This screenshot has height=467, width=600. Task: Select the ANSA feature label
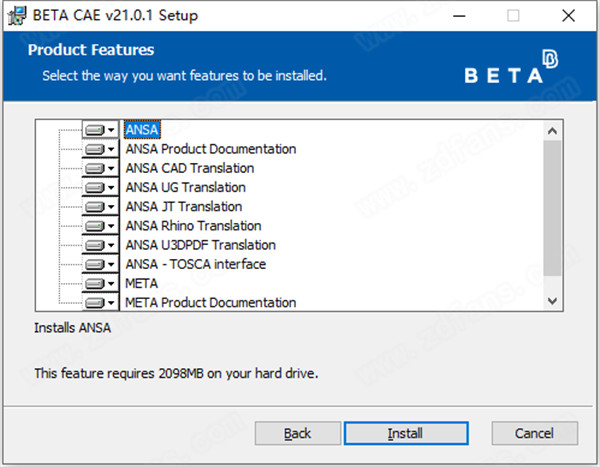[x=142, y=130]
